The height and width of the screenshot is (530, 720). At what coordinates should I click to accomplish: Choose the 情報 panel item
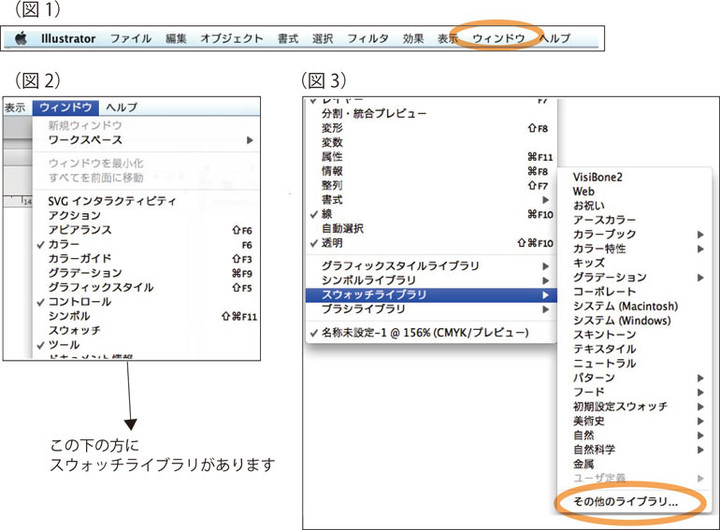431,171
